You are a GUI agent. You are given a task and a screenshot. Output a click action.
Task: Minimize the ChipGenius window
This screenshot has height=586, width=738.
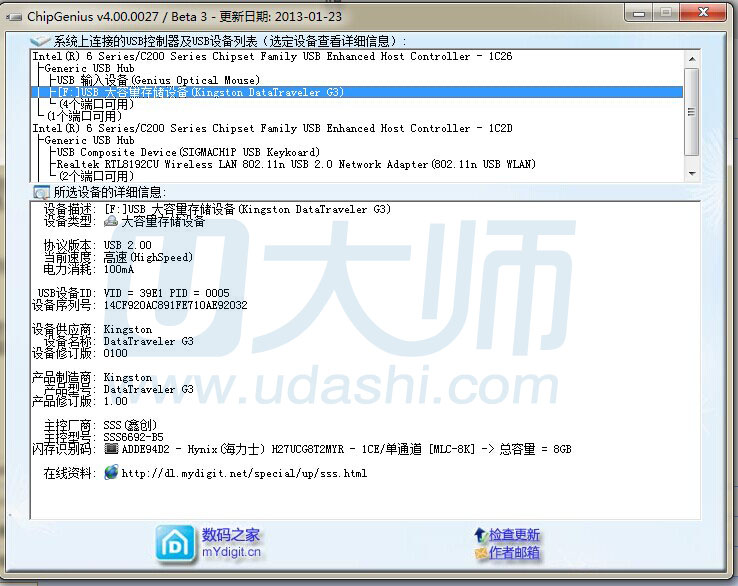pos(639,13)
